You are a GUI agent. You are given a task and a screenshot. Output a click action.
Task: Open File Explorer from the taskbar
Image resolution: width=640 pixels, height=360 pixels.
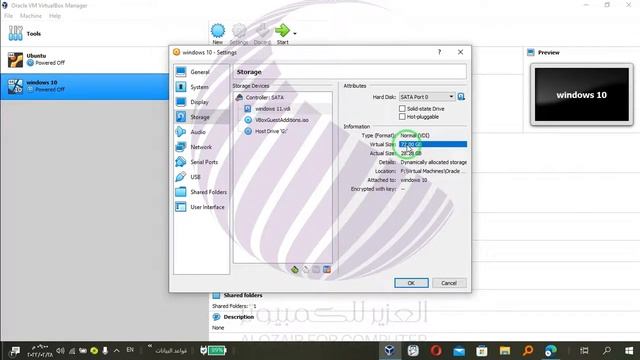click(505, 350)
